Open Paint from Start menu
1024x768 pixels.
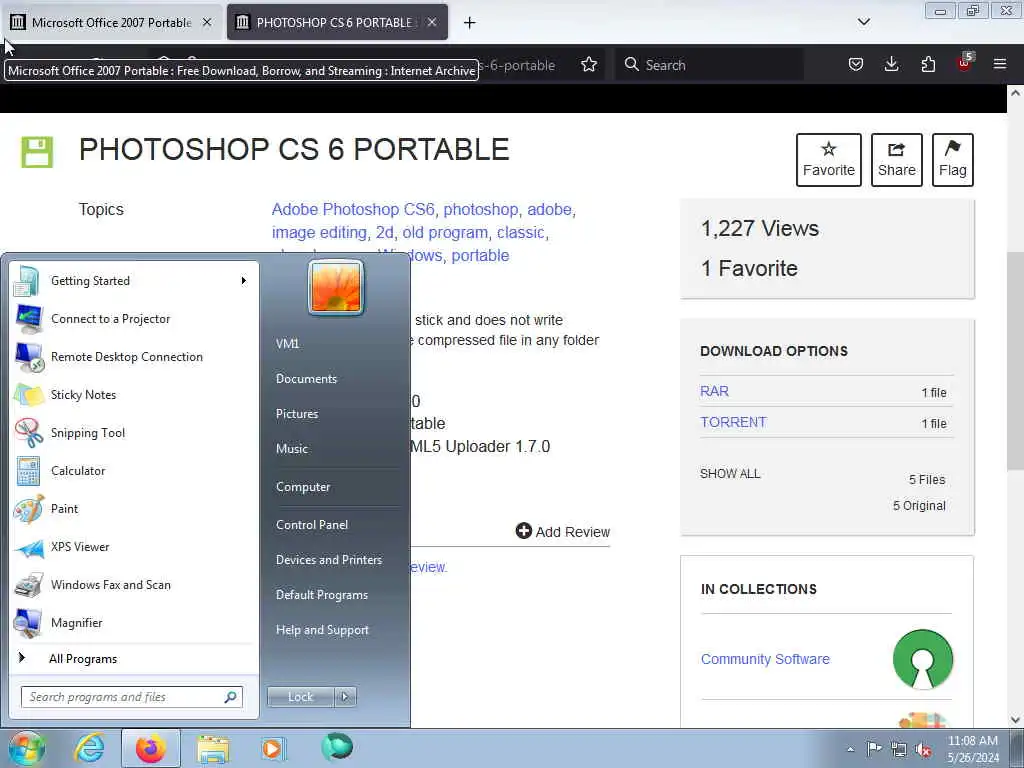(134, 509)
